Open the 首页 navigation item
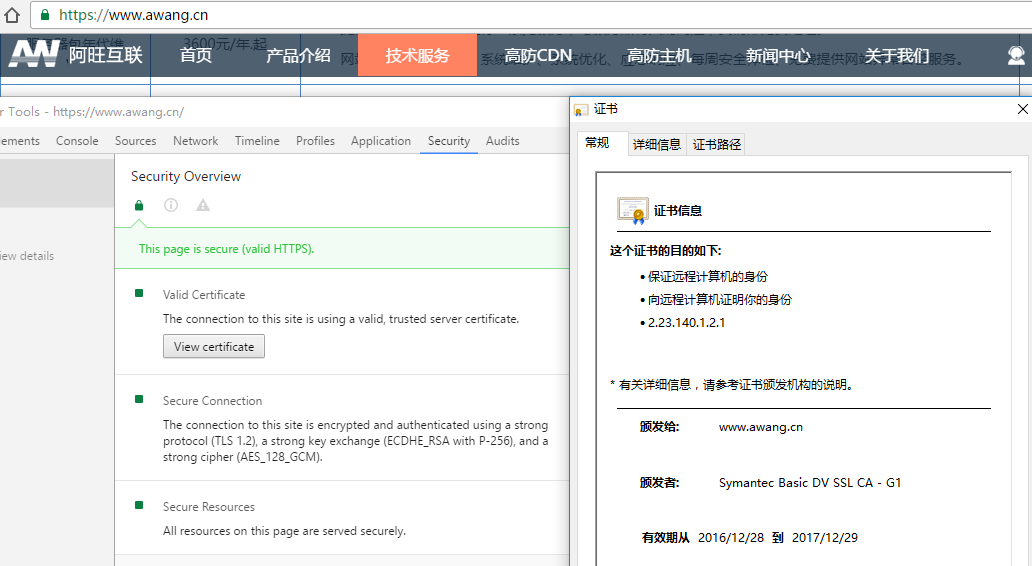 [196, 55]
